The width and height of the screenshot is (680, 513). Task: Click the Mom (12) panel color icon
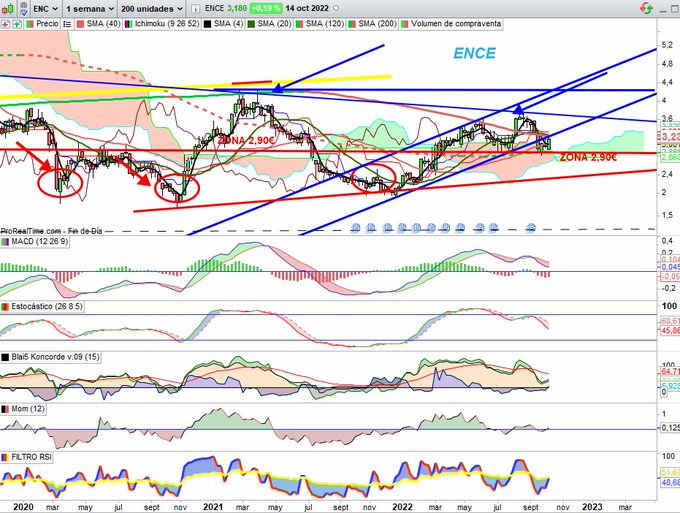[x=5, y=409]
